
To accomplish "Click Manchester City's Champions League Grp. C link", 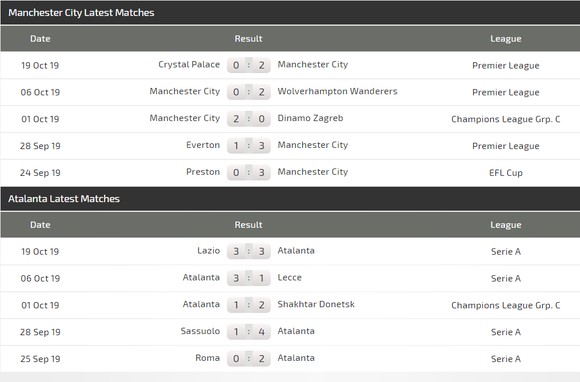I will 506,119.
